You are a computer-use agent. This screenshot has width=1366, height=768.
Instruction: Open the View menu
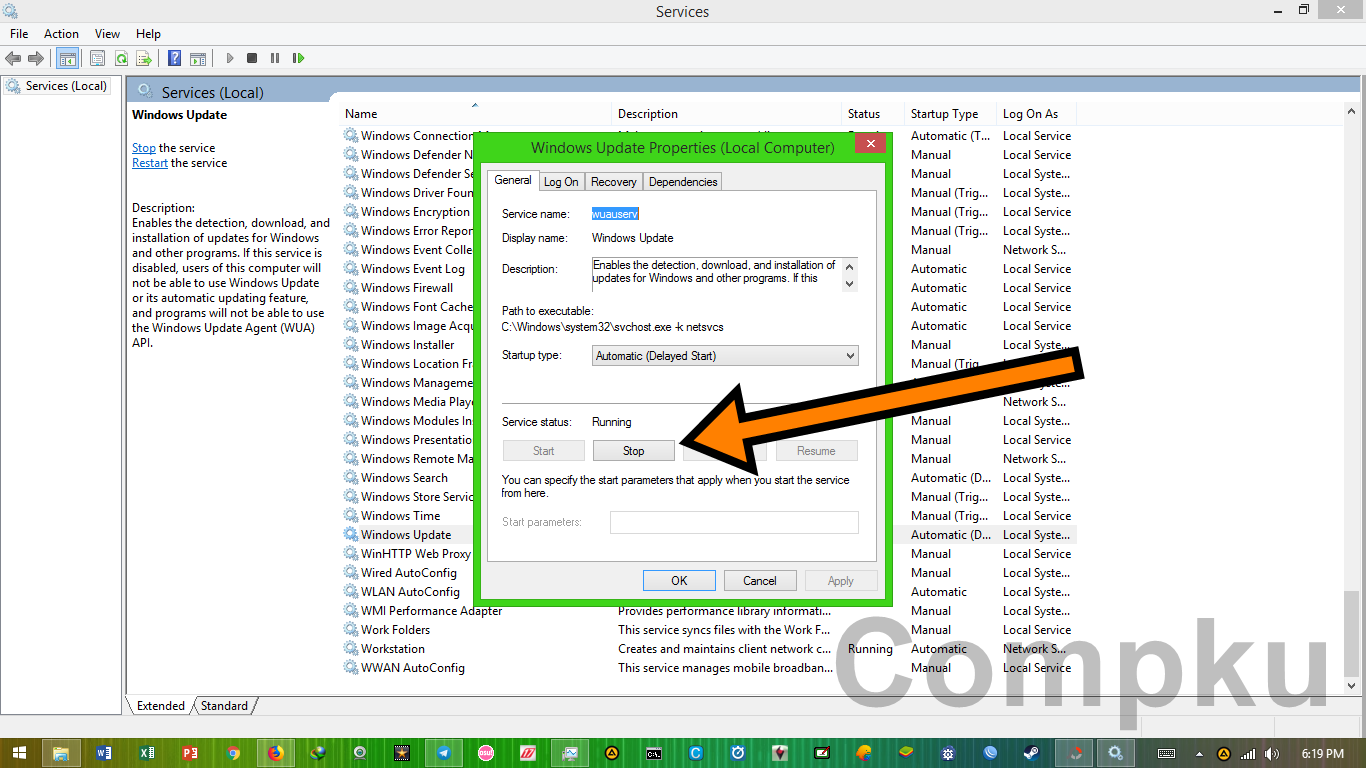tap(107, 34)
